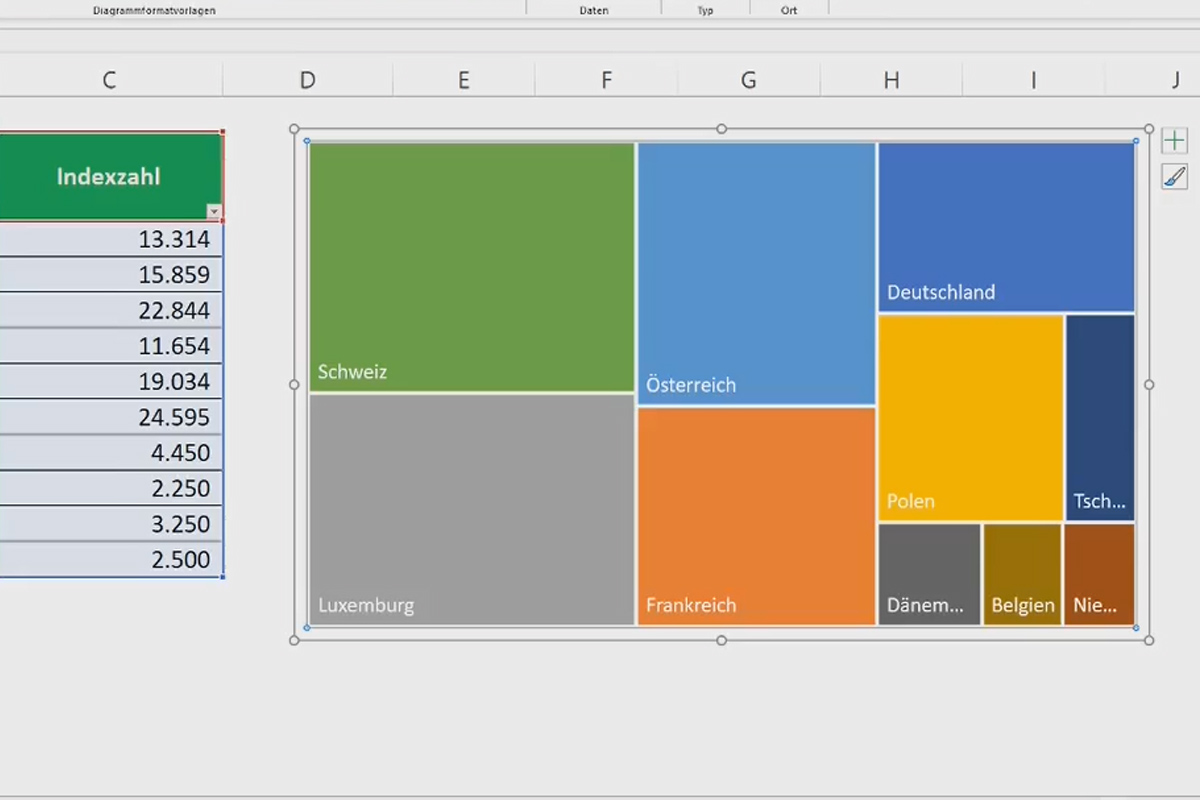The image size is (1200, 800).
Task: Select the Deutschland treemap segment
Action: pyautogui.click(x=1005, y=225)
